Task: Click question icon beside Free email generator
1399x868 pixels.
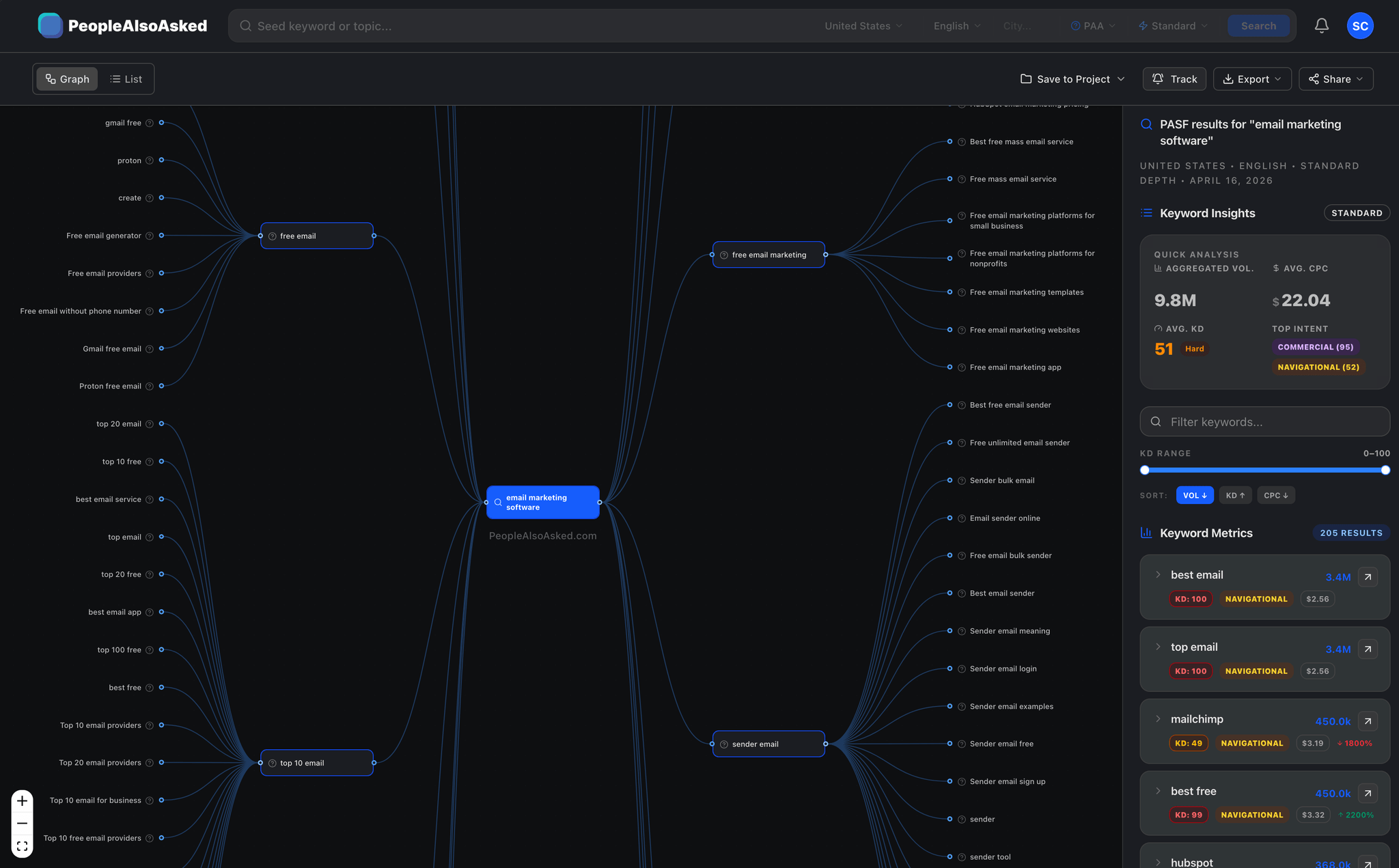Action: (x=149, y=236)
